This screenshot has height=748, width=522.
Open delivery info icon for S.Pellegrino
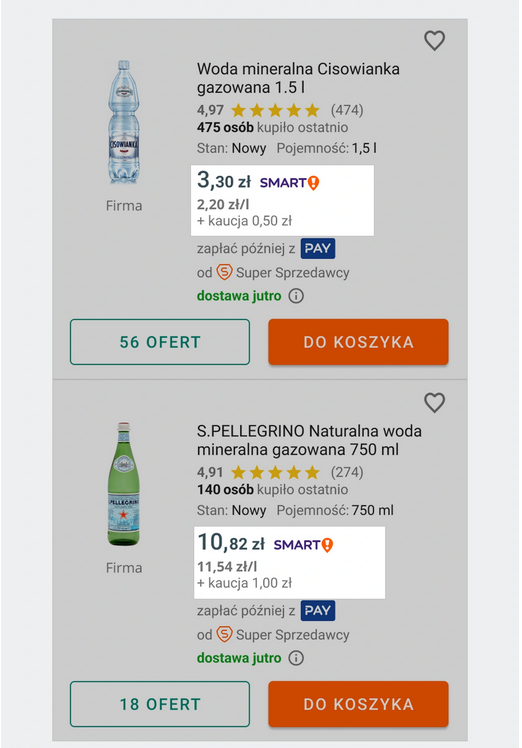click(x=296, y=658)
